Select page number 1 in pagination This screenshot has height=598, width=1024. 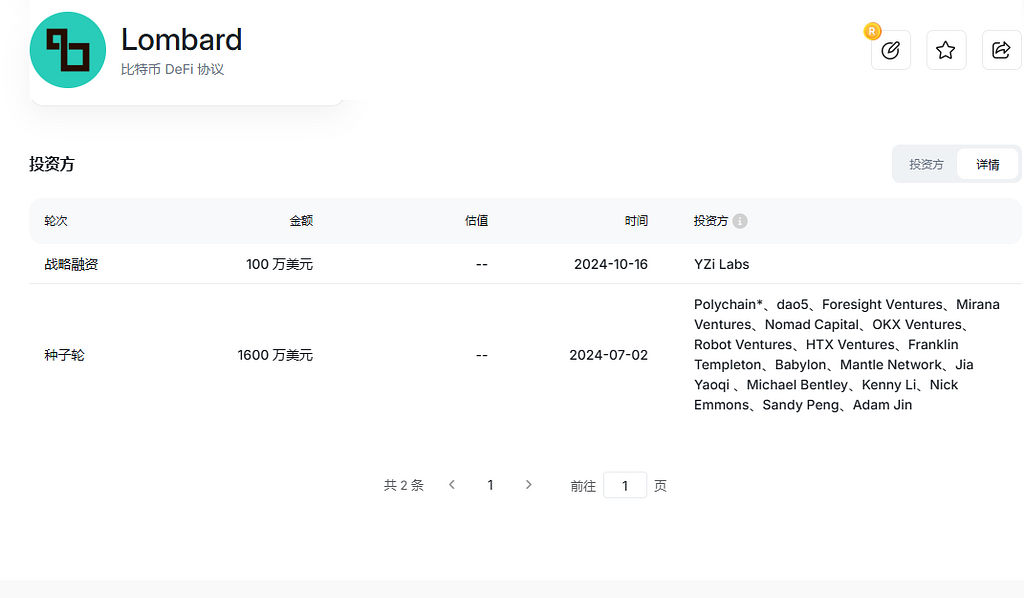[x=490, y=485]
